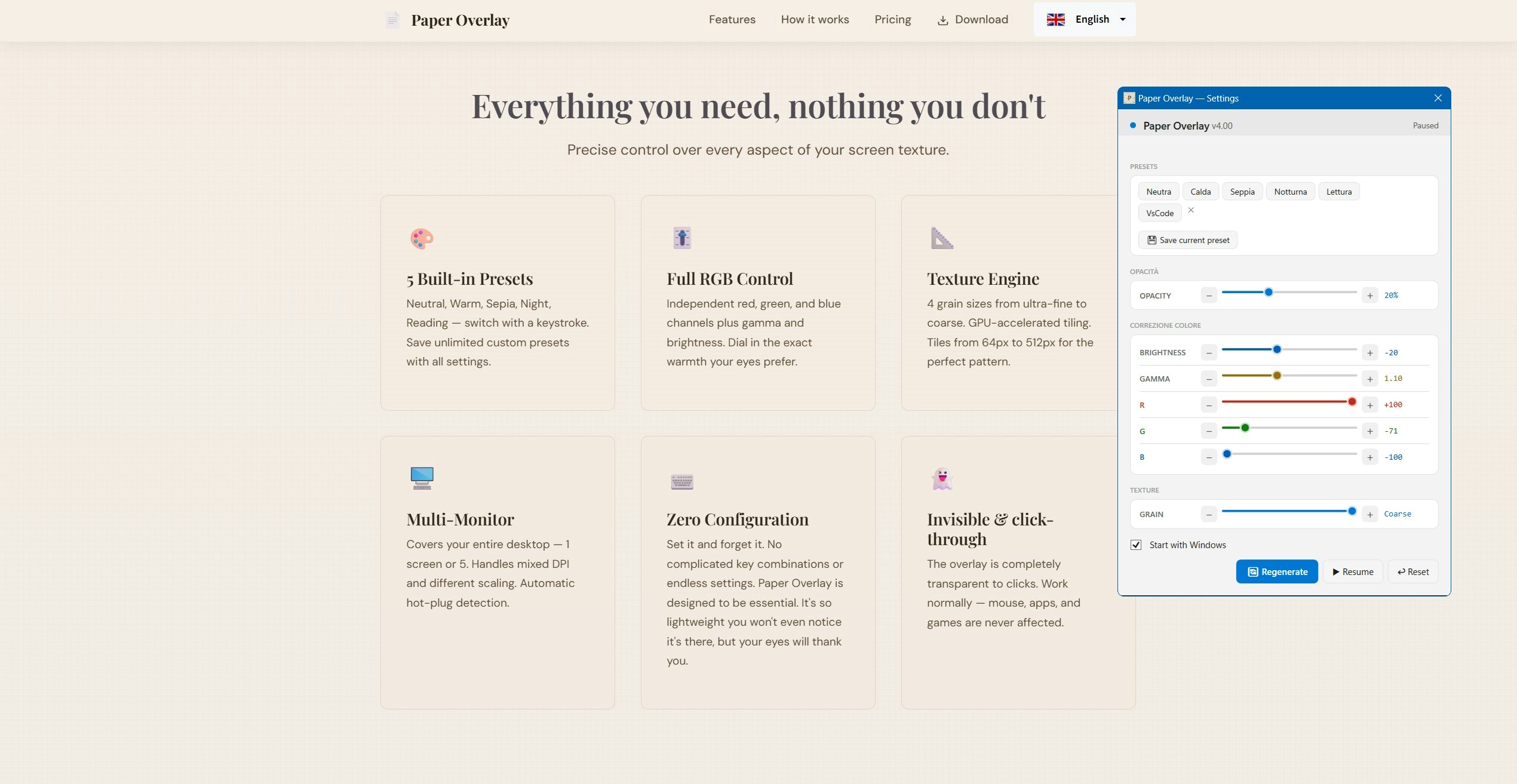1517x784 pixels.
Task: Click the Settings window title bar app icon
Action: 1129,98
